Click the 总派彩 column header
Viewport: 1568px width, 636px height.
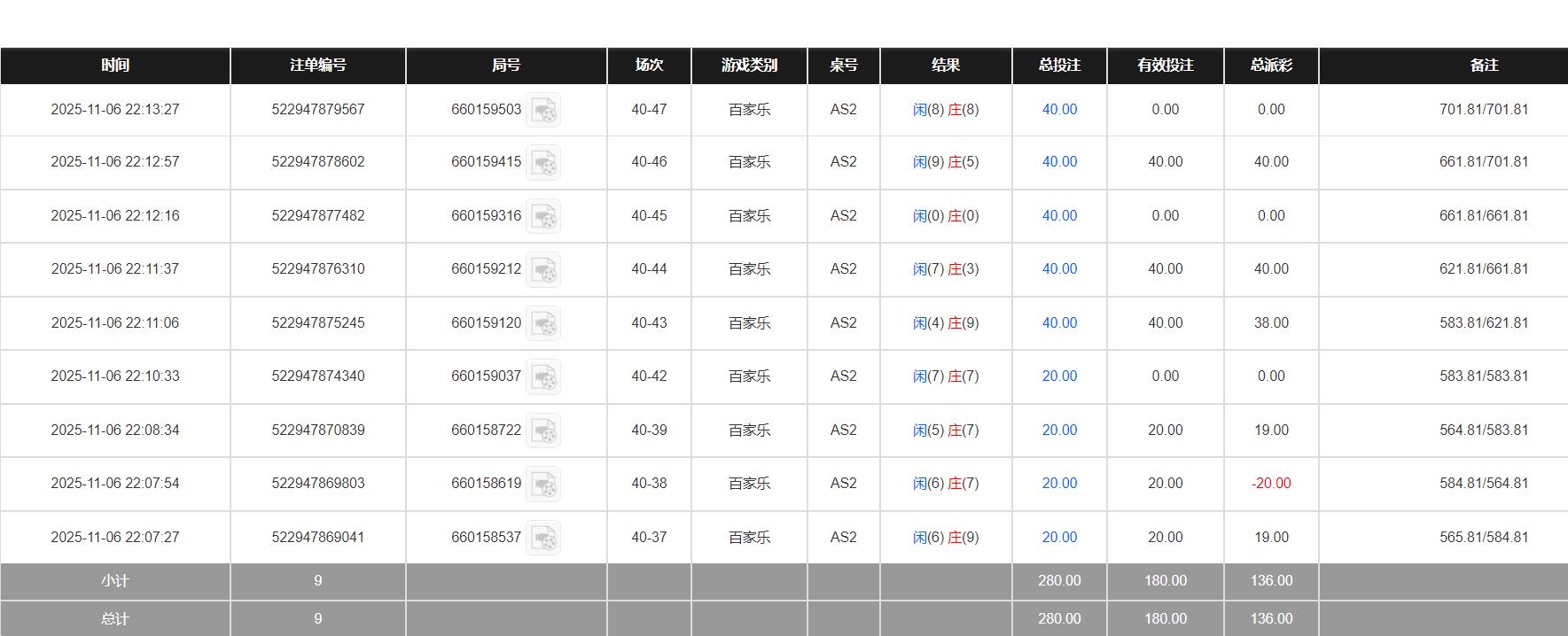(x=1271, y=66)
